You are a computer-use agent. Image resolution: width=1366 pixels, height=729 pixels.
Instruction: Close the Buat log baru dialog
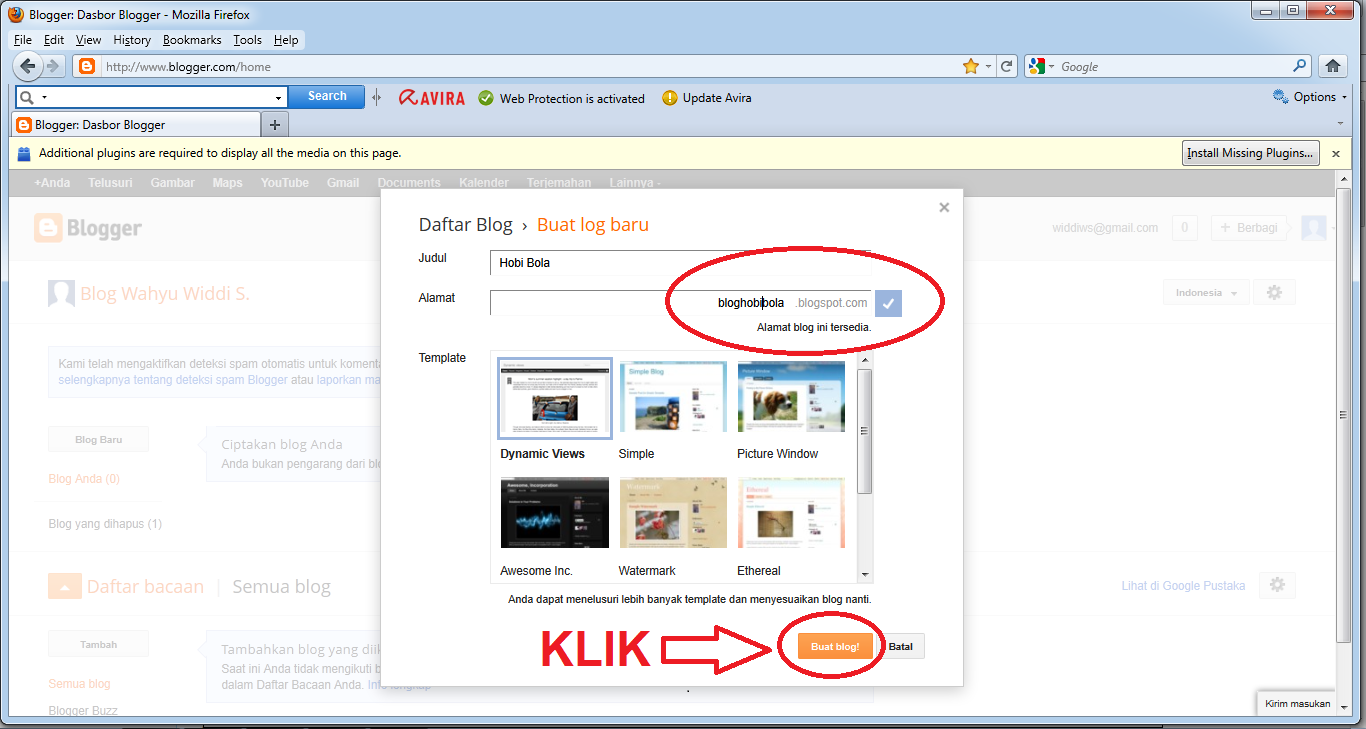coord(944,208)
